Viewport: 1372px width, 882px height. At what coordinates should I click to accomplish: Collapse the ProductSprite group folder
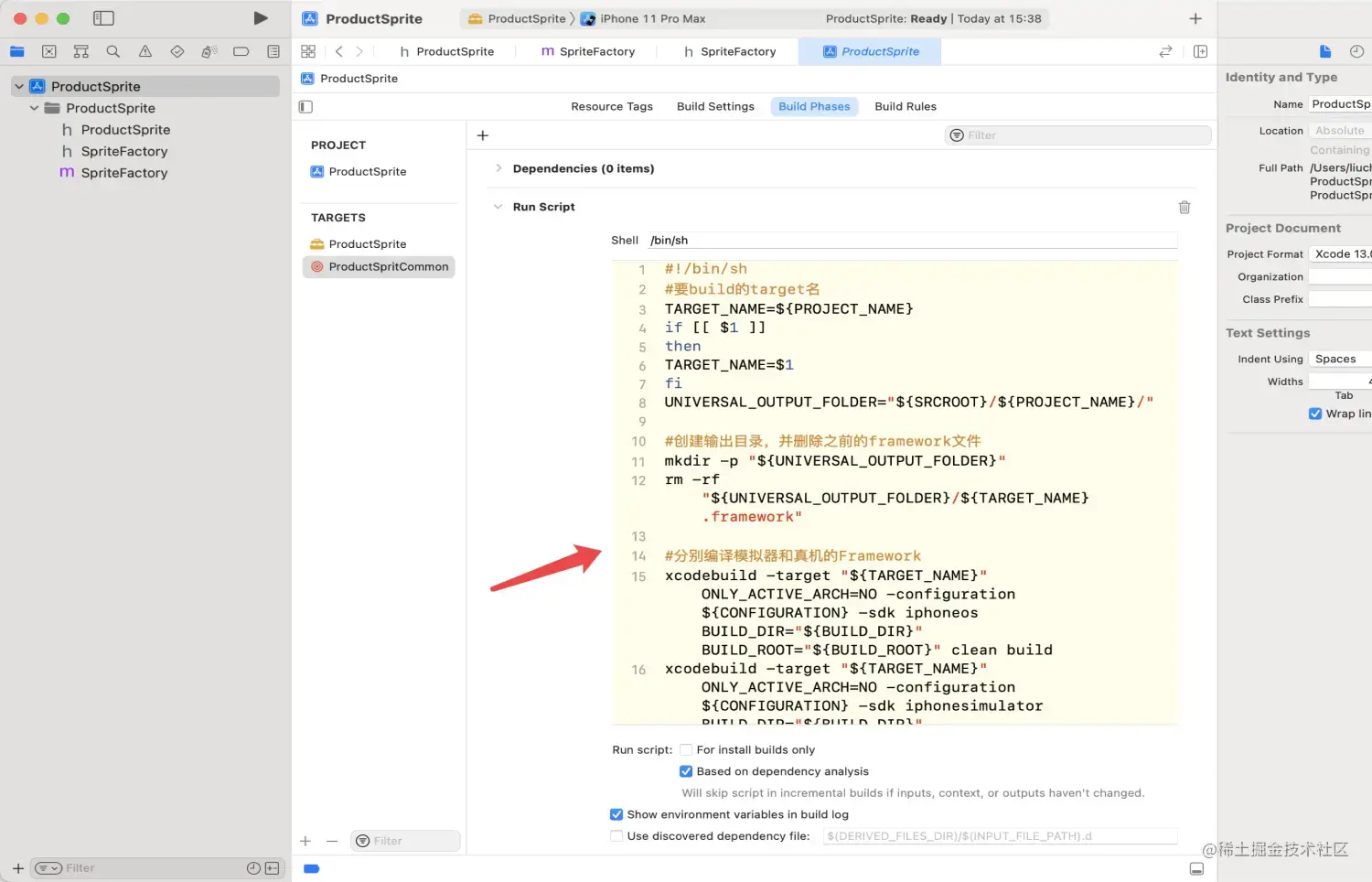pos(34,108)
